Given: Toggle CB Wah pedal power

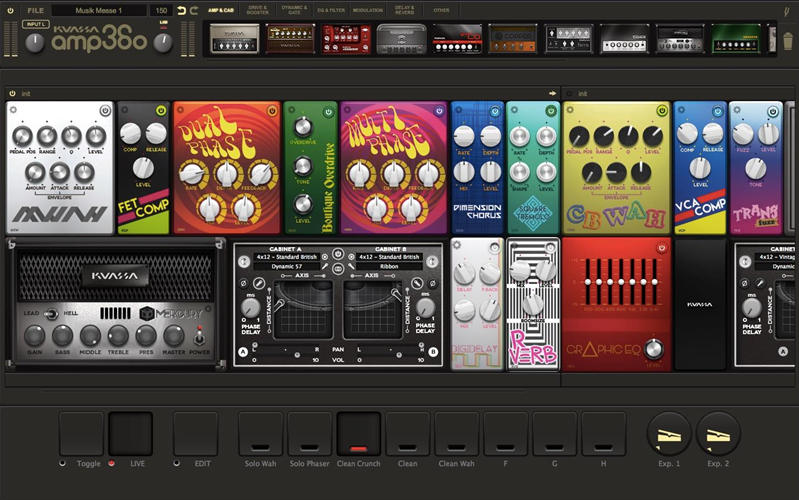Looking at the screenshot, I should (x=661, y=111).
